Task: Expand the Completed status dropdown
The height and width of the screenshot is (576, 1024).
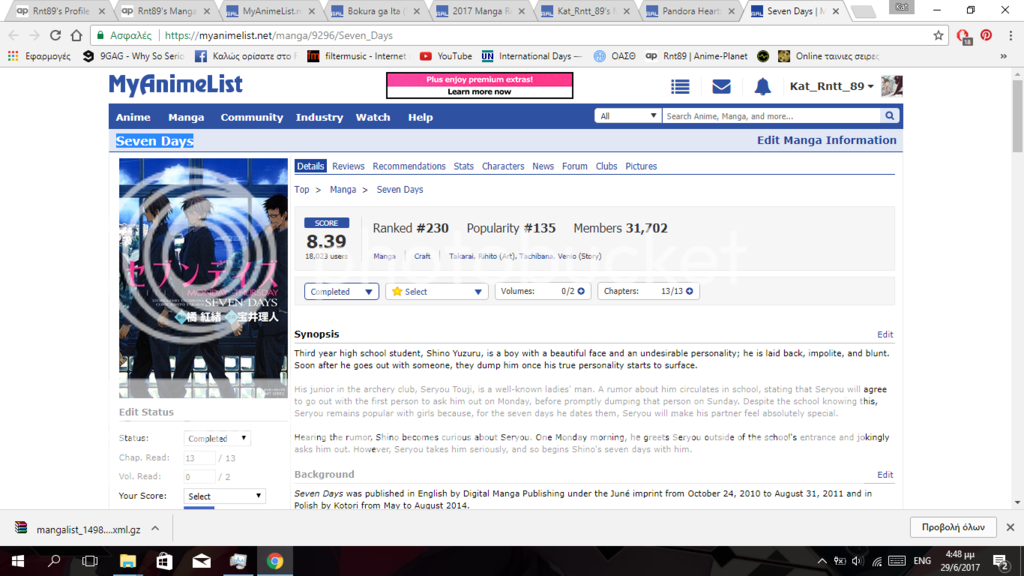Action: tap(341, 292)
